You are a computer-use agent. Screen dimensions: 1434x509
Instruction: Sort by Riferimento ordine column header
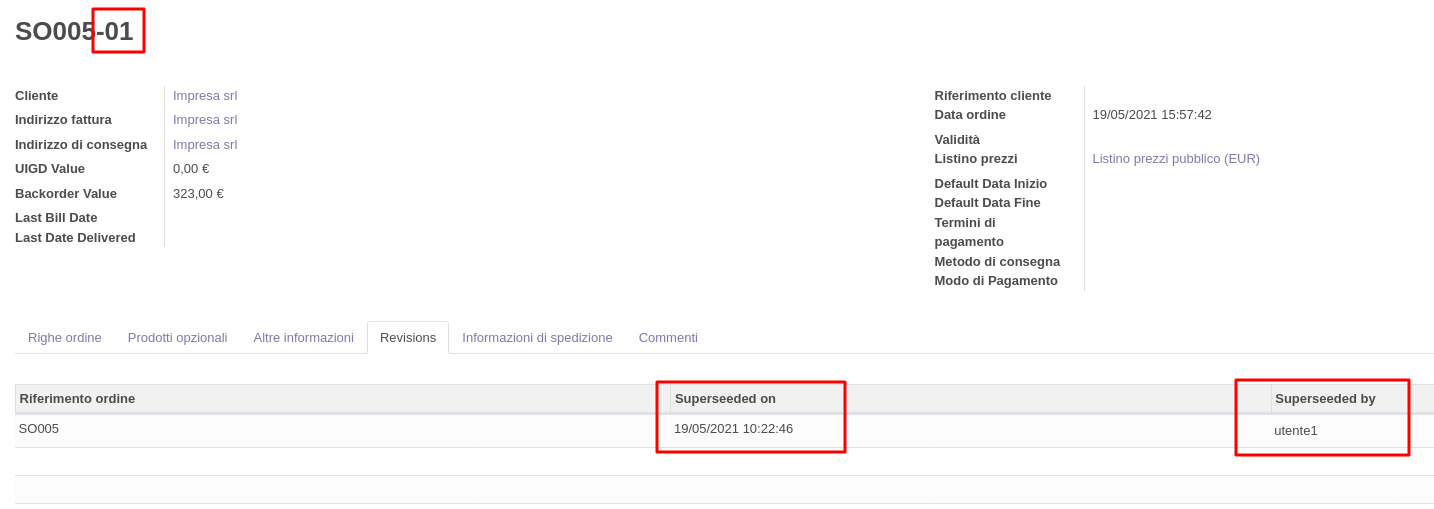coord(77,399)
